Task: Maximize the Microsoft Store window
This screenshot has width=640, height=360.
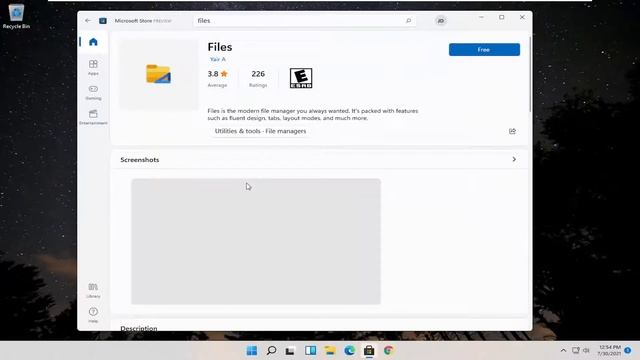Action: tap(502, 17)
